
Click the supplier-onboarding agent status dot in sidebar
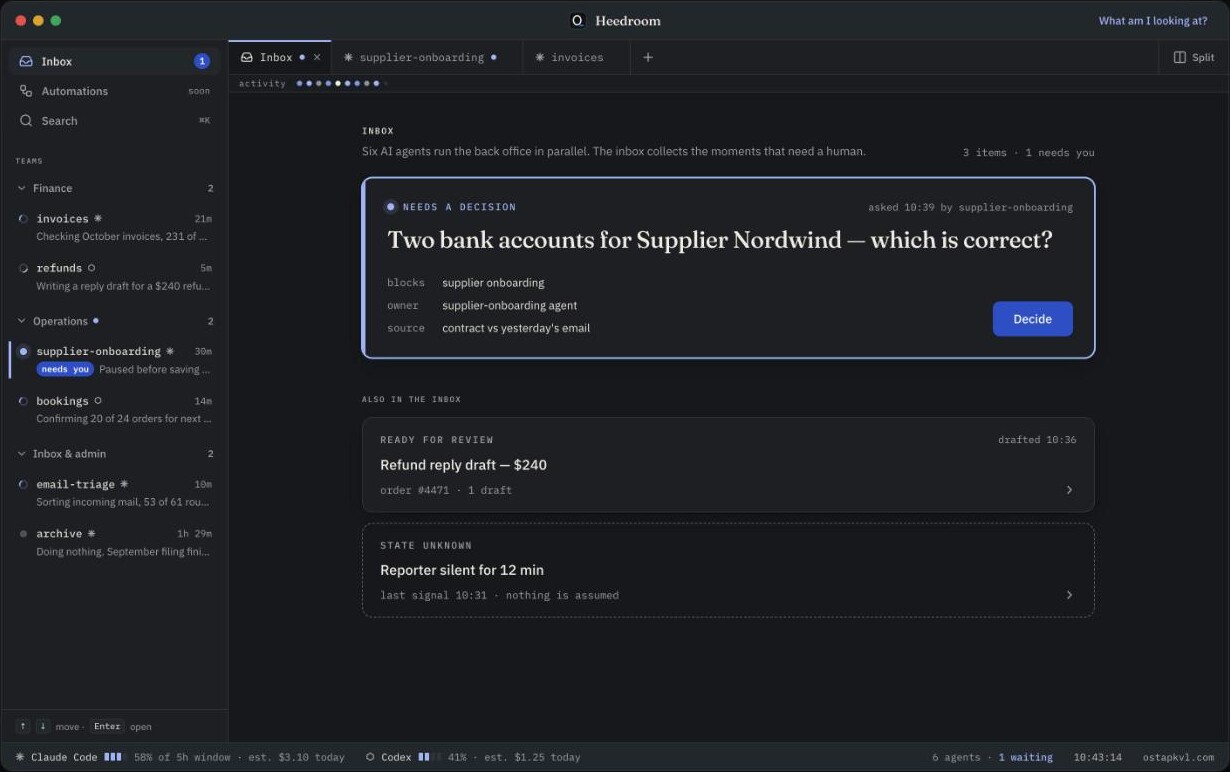pyautogui.click(x=23, y=351)
